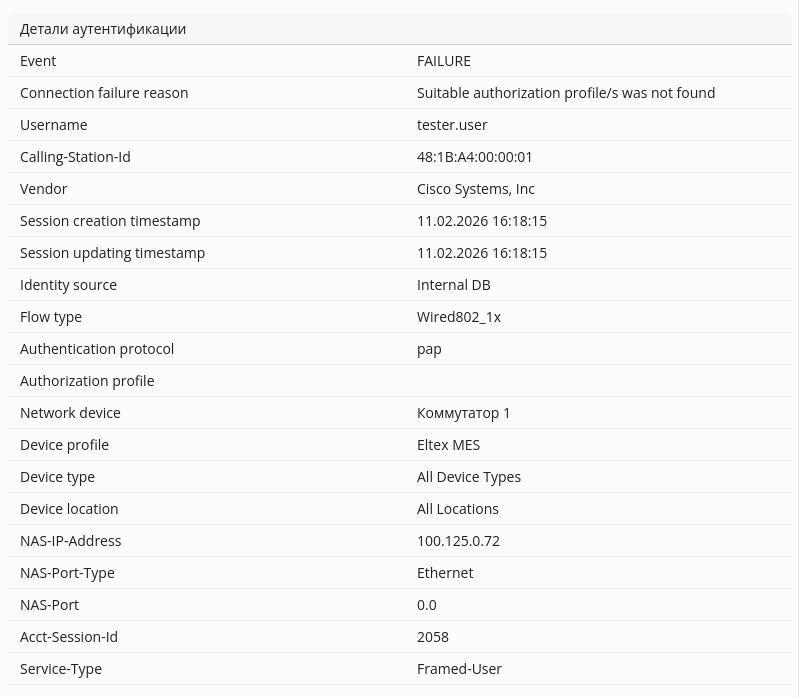Click the username value tester.user

(x=452, y=125)
